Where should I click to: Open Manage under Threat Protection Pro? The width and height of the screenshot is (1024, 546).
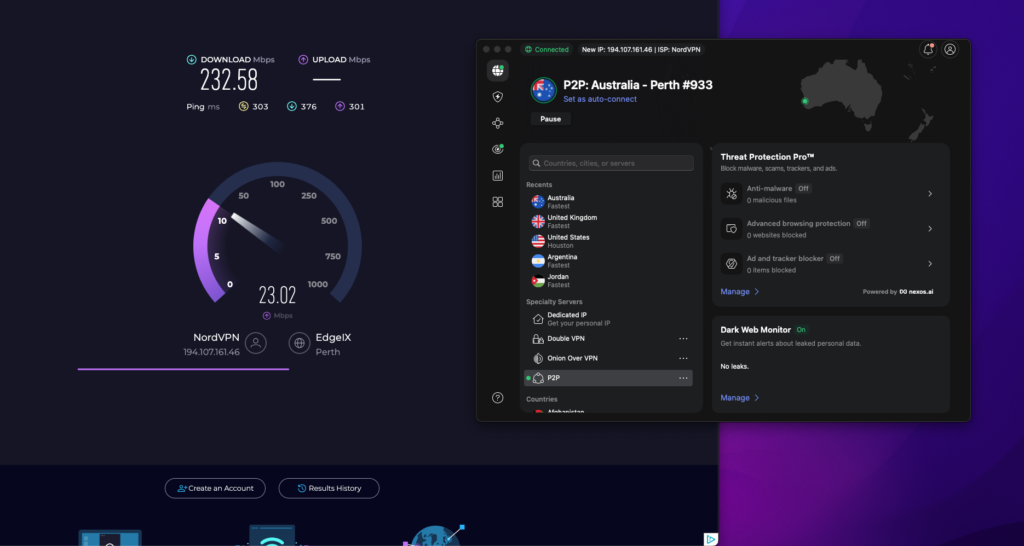[739, 291]
